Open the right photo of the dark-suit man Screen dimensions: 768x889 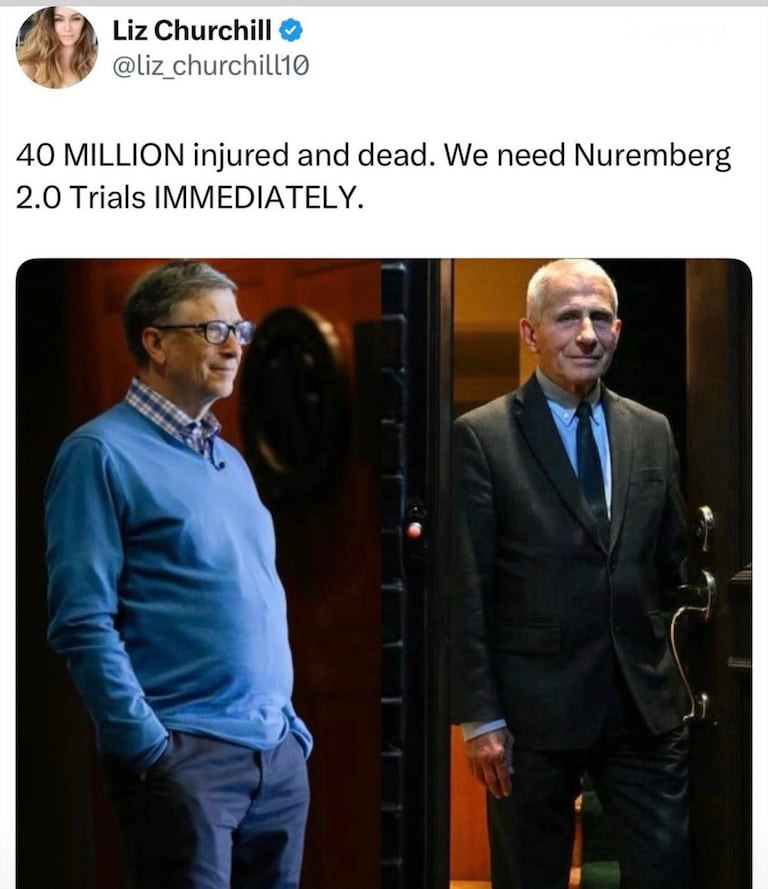click(x=602, y=573)
